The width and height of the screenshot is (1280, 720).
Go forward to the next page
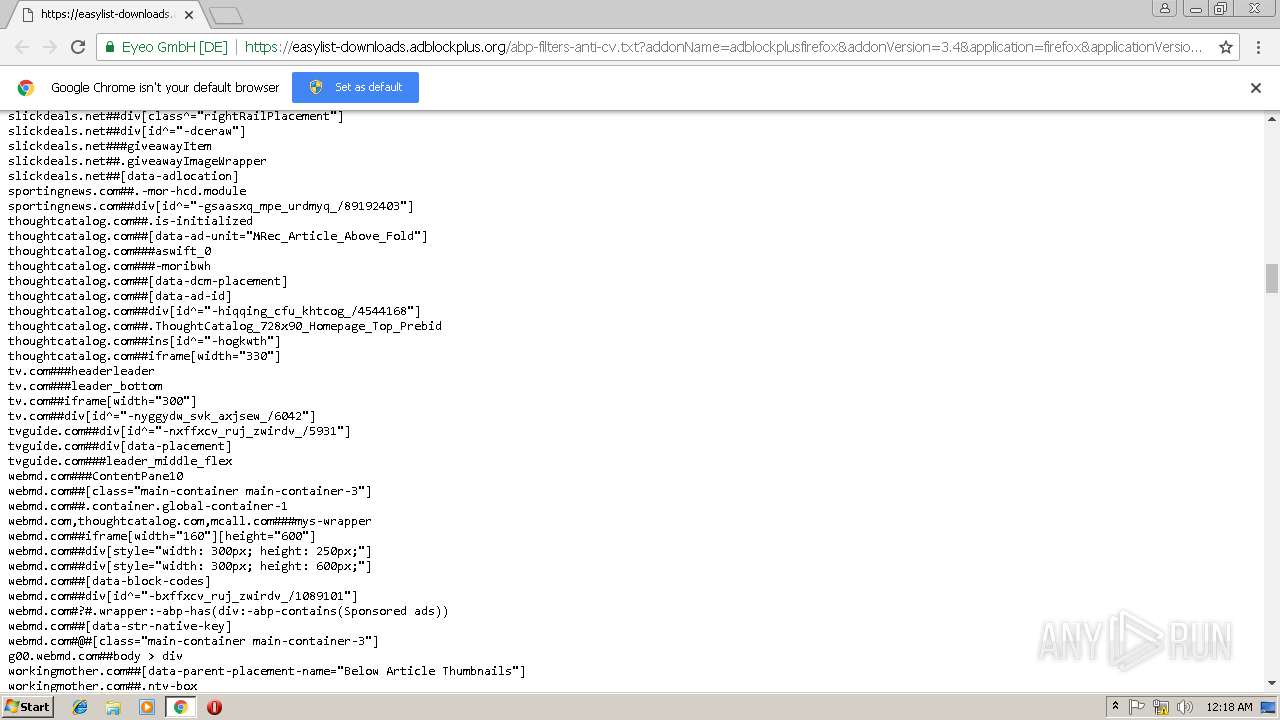pyautogui.click(x=50, y=47)
